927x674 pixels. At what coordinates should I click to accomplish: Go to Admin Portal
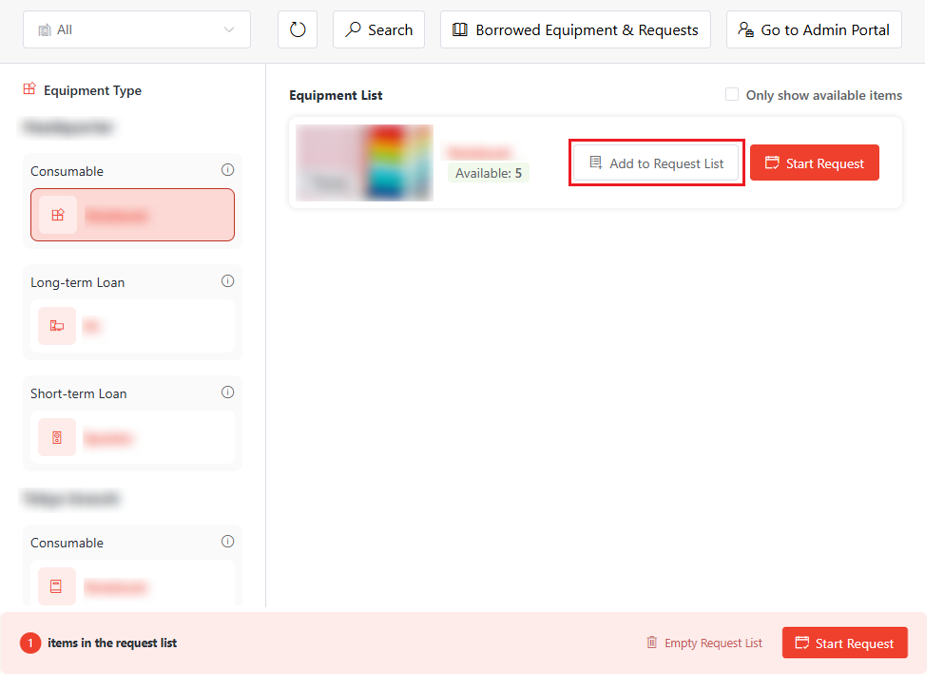click(x=814, y=30)
